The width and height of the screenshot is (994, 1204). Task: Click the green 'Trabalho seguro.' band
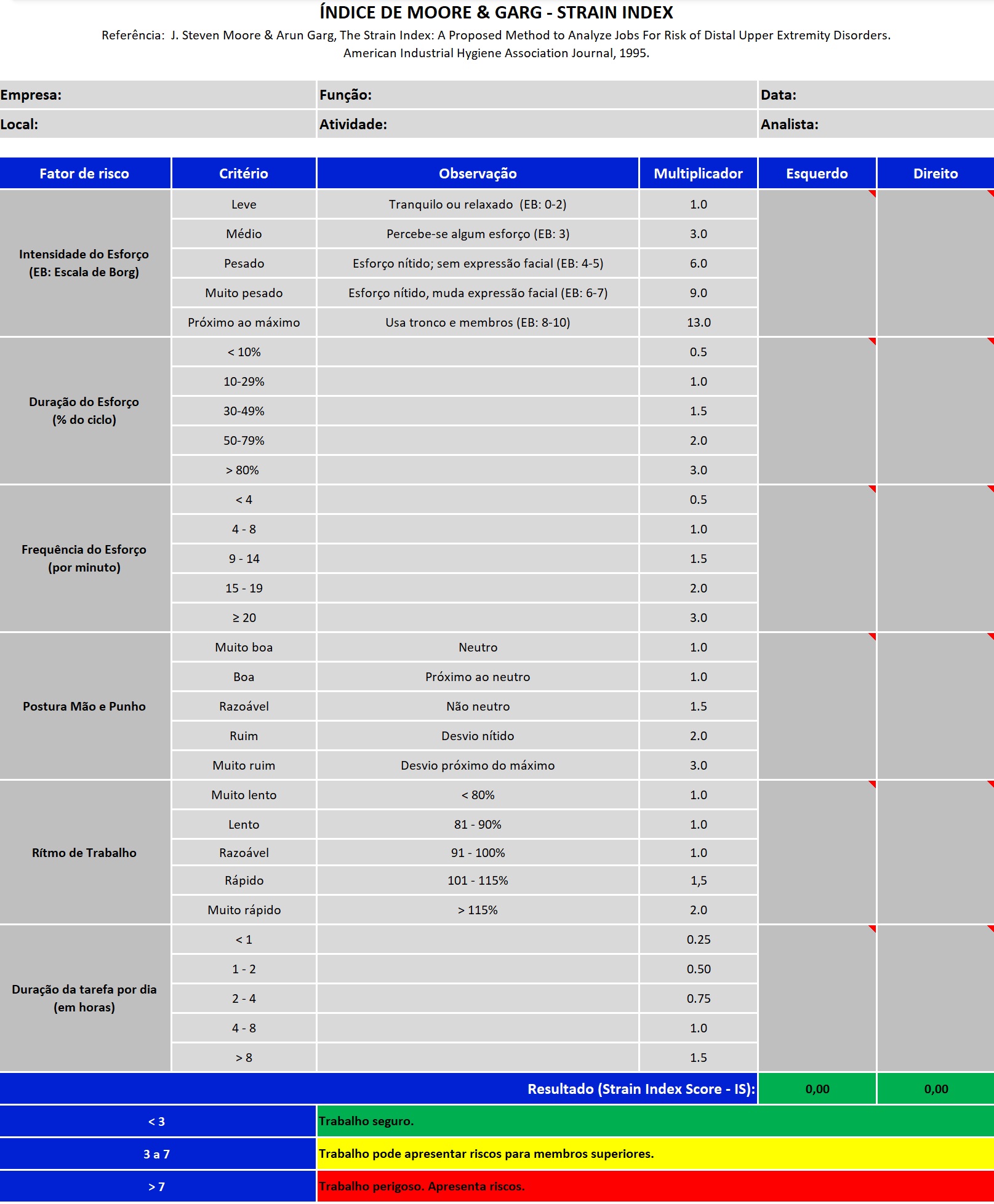point(655,1122)
